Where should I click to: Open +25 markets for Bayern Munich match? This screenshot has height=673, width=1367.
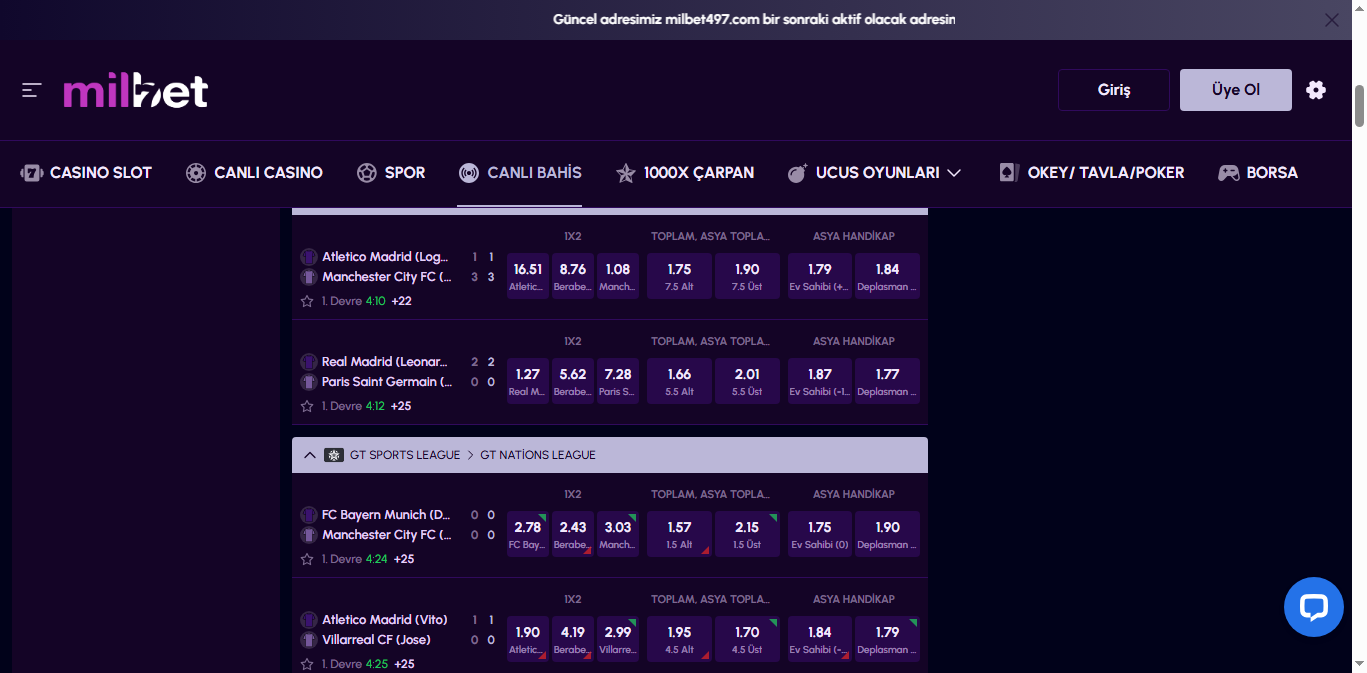404,559
